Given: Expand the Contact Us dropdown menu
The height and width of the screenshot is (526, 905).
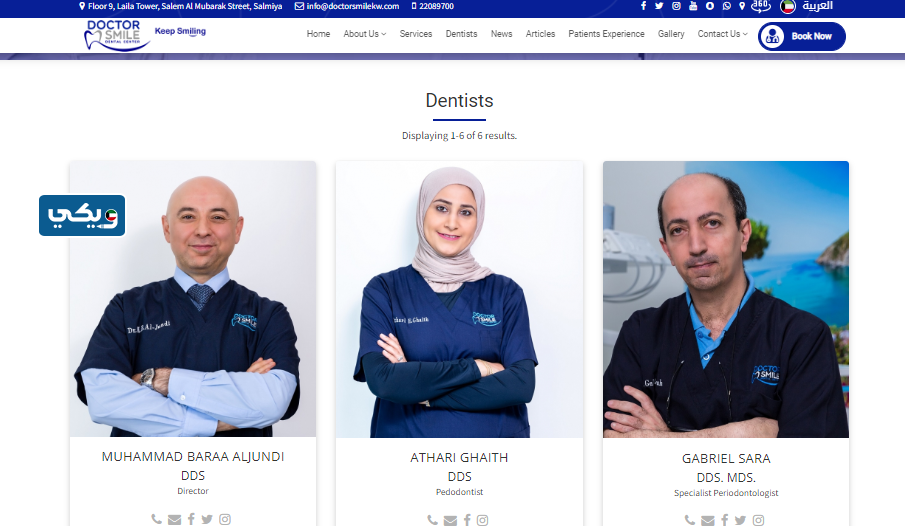Looking at the screenshot, I should click(722, 34).
